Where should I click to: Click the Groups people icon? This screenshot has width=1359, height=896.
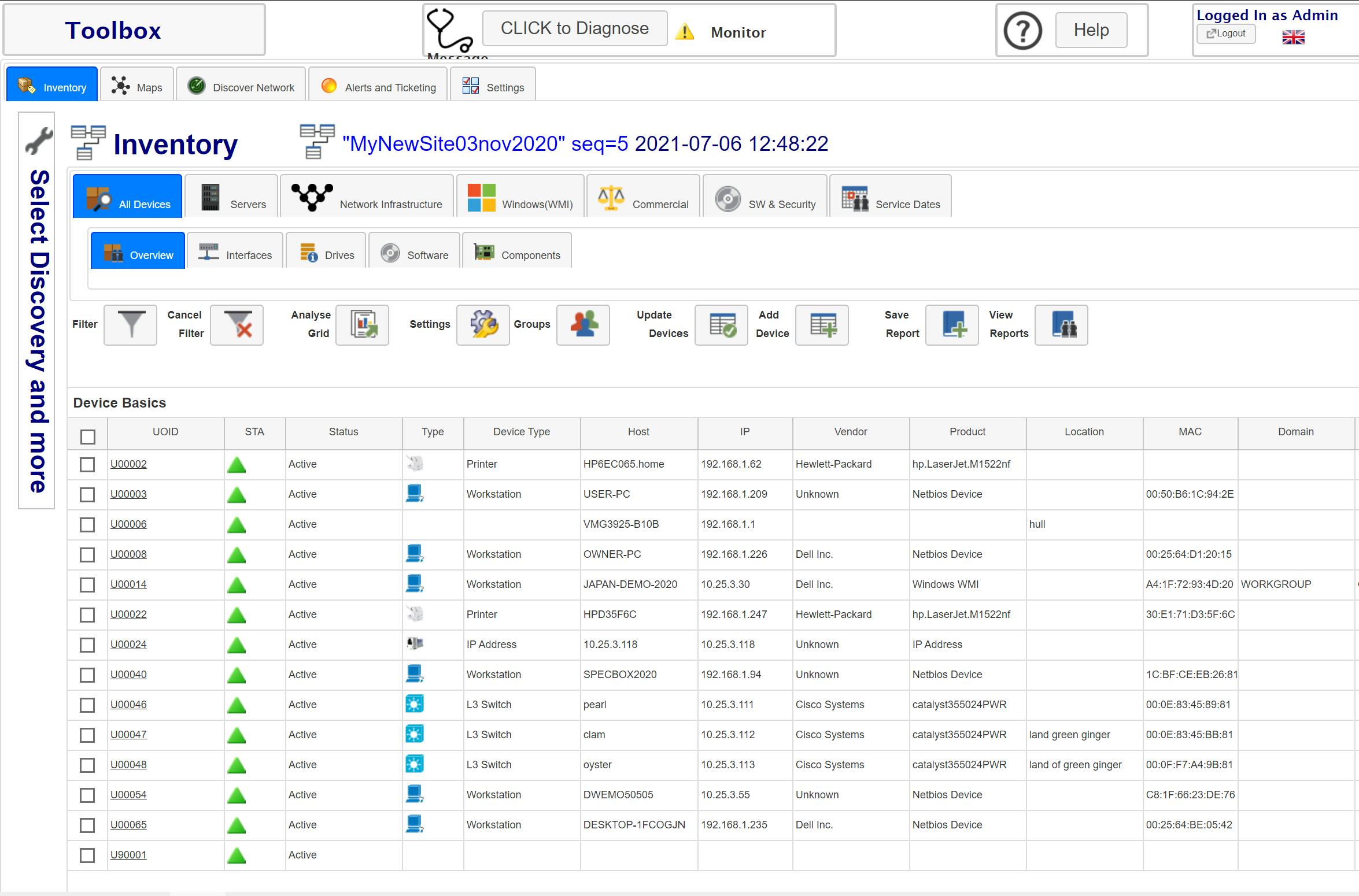coord(583,325)
